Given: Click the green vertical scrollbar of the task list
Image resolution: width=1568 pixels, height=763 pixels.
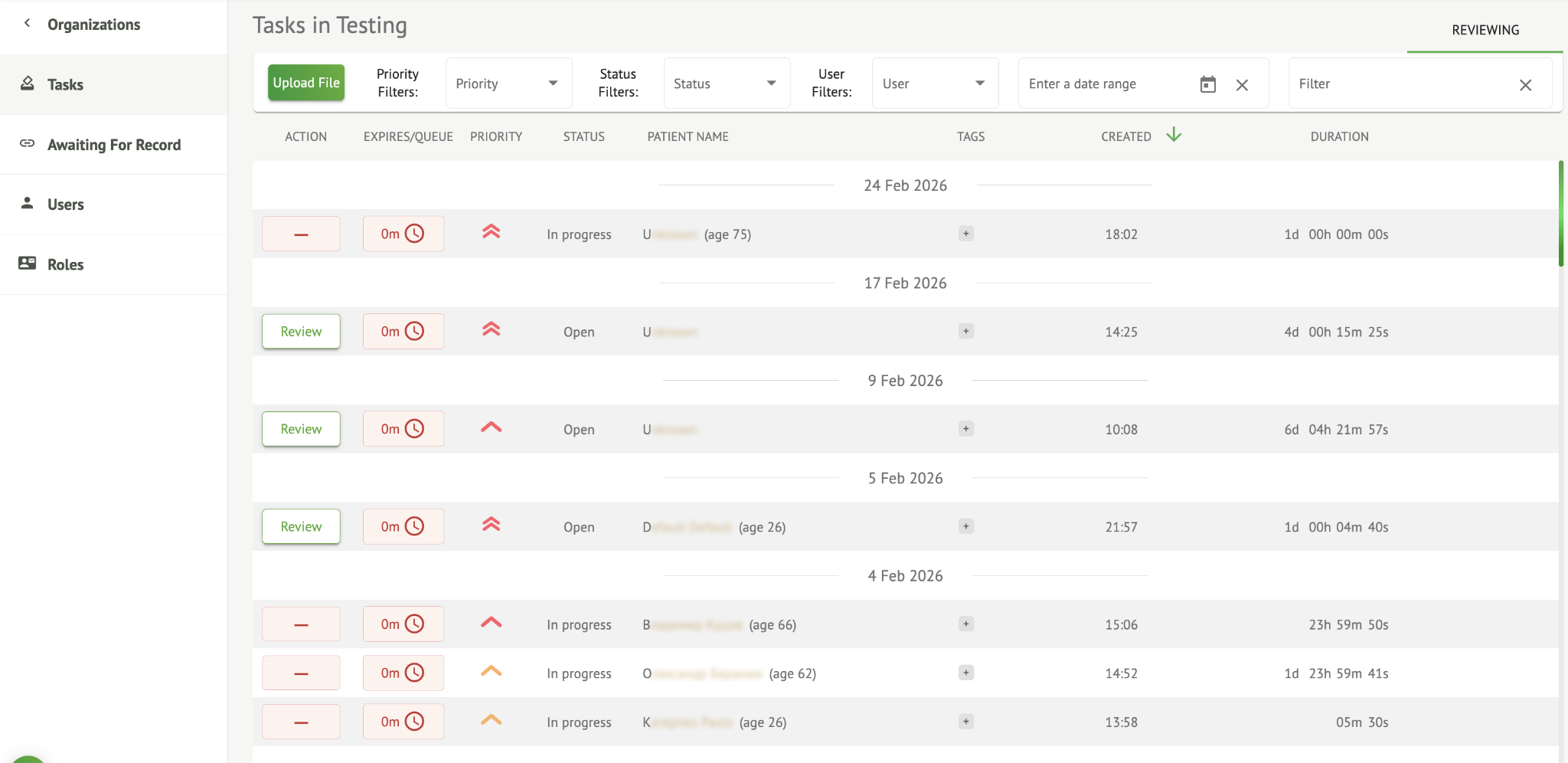Looking at the screenshot, I should coord(1560,214).
